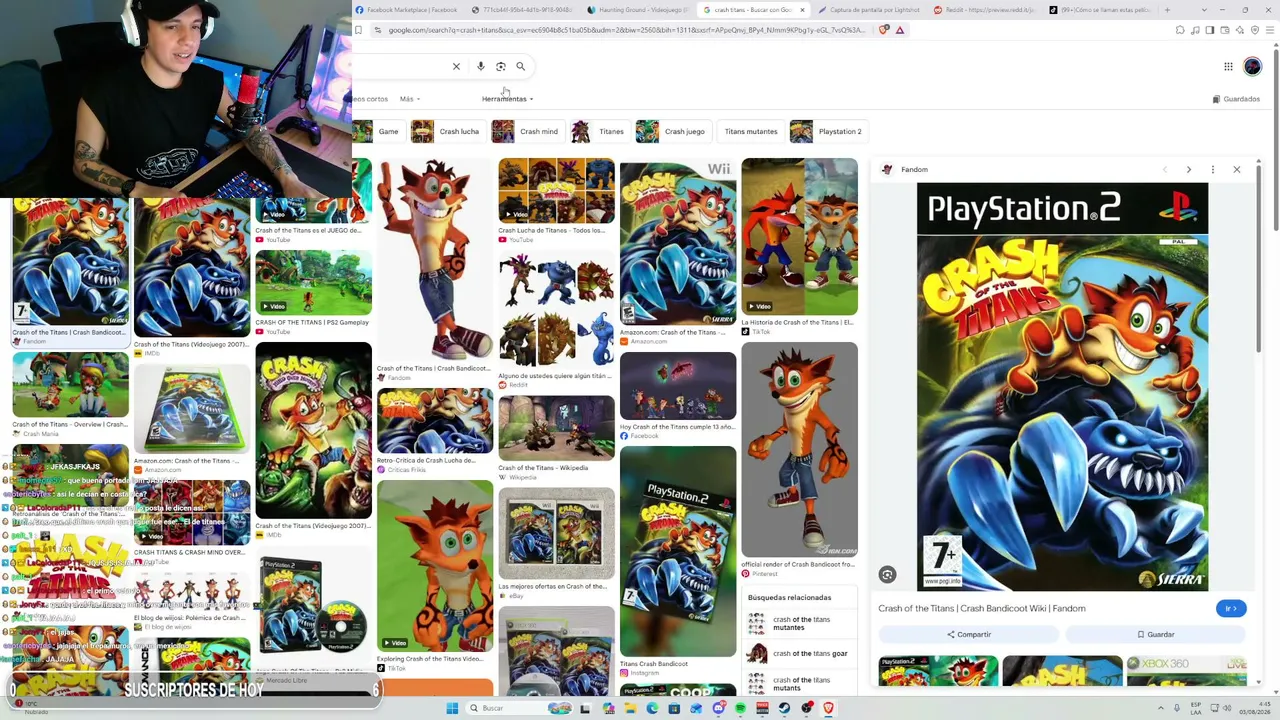Select the Crash mind filter chip

tap(526, 131)
